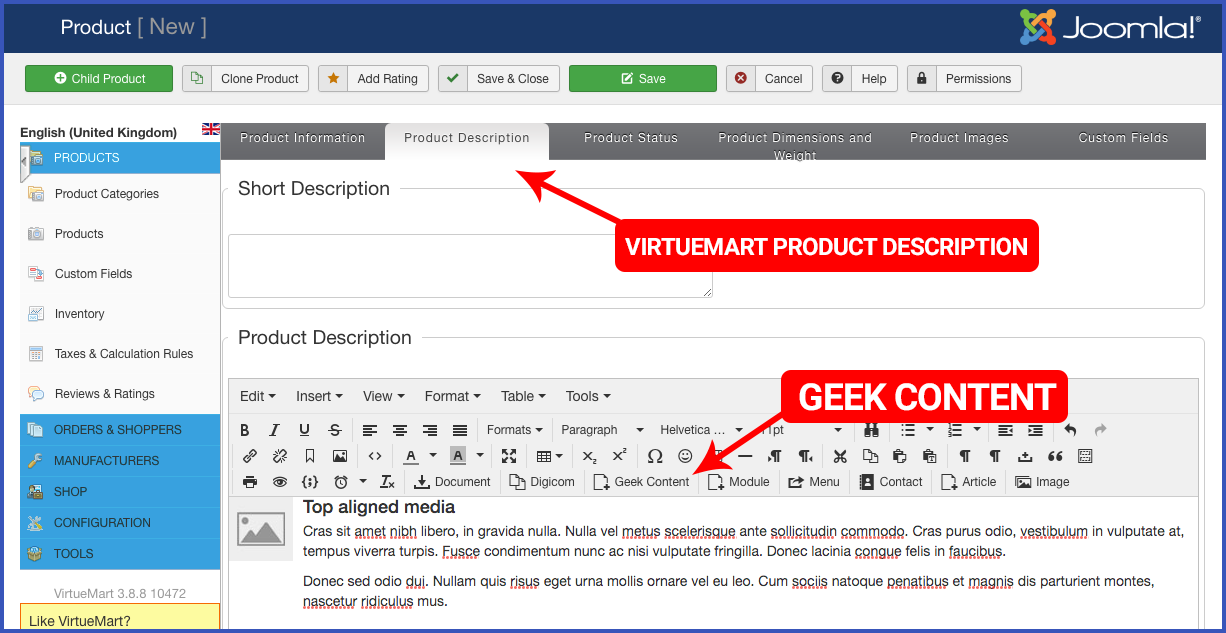Click the Geek Content editor button

click(x=642, y=482)
